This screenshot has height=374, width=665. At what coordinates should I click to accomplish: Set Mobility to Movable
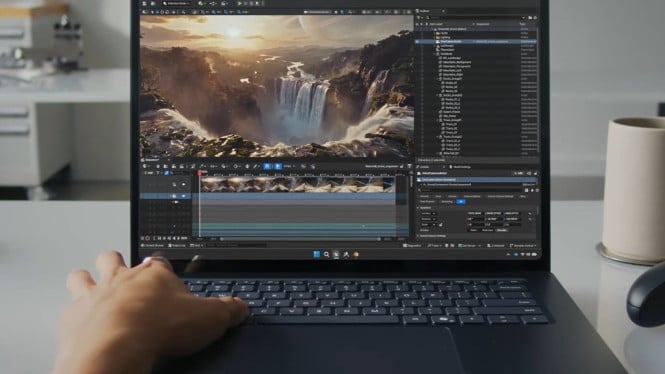coord(502,230)
